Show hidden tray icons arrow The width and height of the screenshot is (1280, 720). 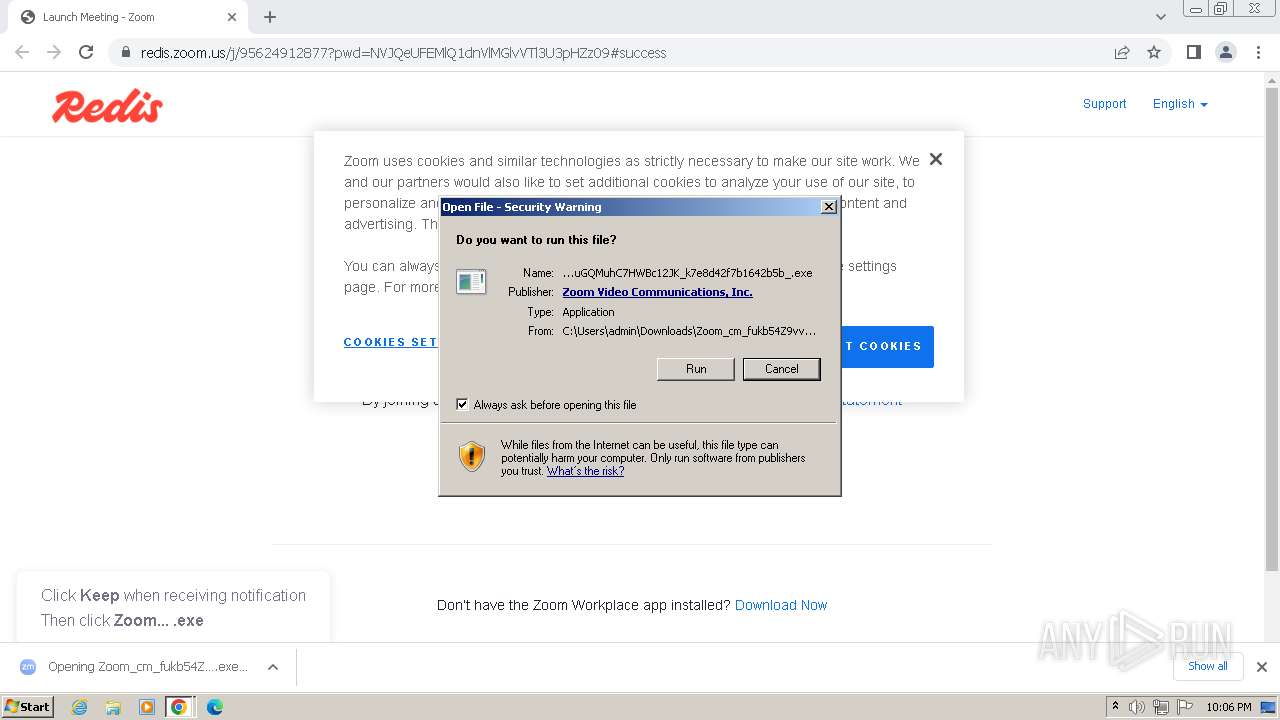pyautogui.click(x=1115, y=707)
